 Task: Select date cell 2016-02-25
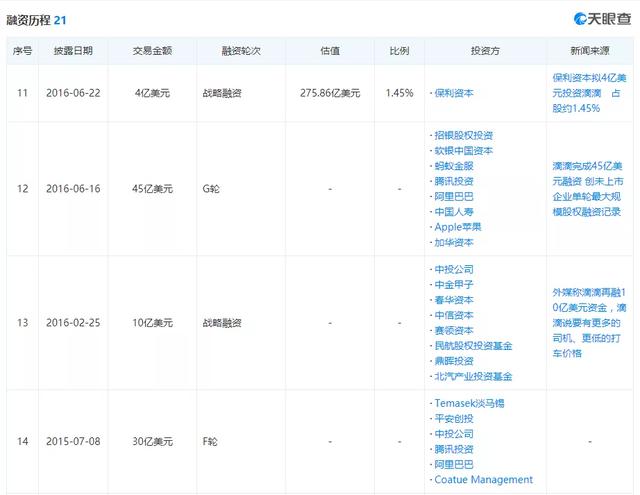tap(73, 323)
